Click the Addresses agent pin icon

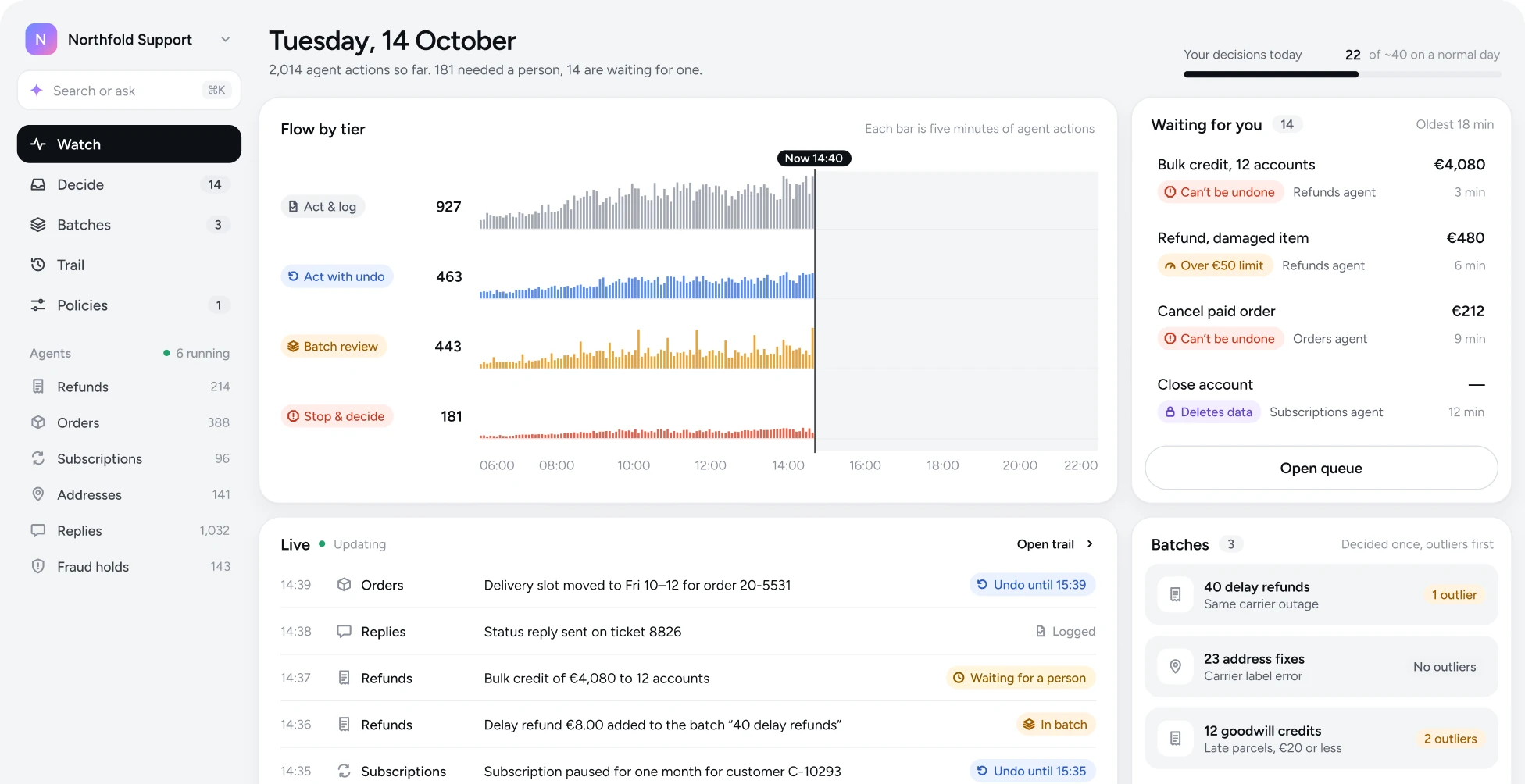(37, 494)
